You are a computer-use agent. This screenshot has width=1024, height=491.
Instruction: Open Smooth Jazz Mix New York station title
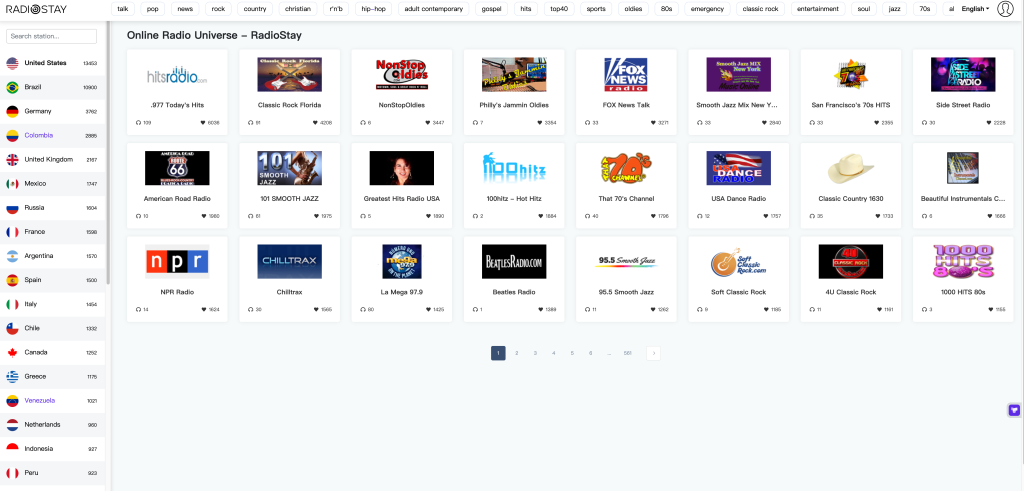pos(738,105)
